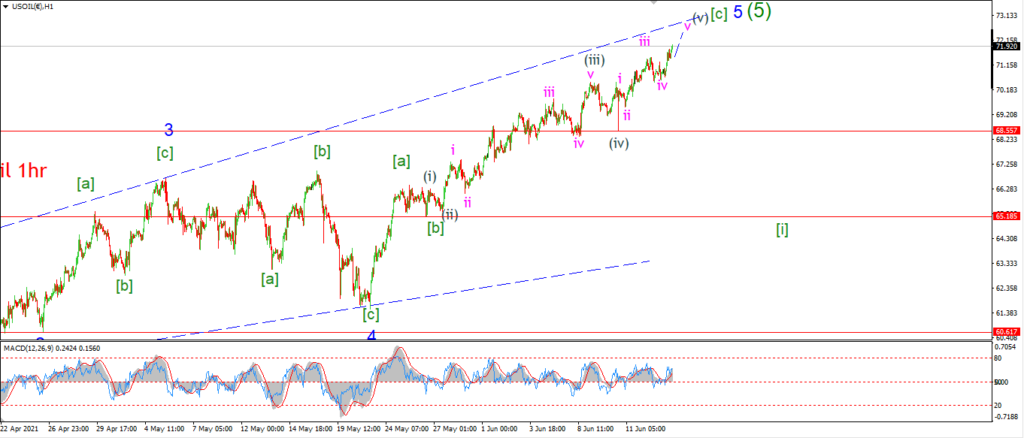Select the green [i] label on right
The image size is (1024, 438).
point(782,230)
